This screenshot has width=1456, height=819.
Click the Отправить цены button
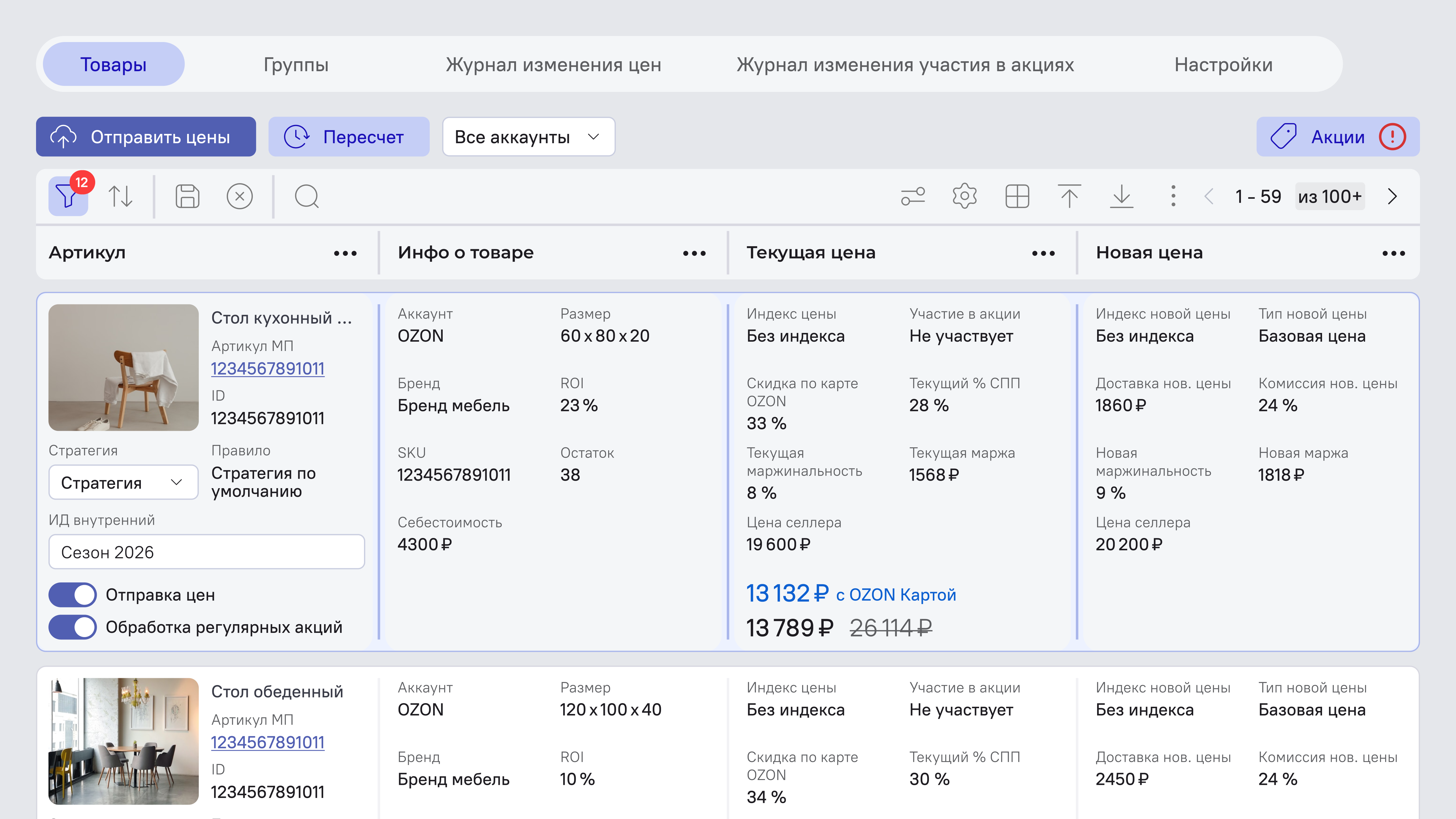point(146,136)
